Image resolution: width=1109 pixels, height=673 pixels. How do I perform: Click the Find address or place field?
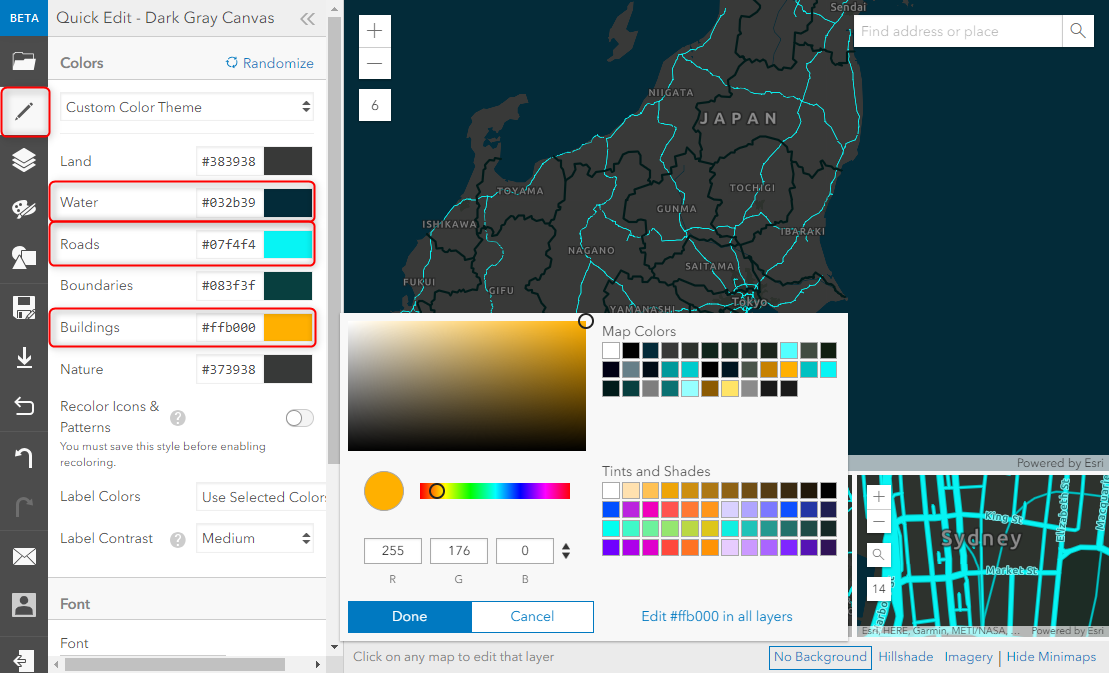point(958,31)
